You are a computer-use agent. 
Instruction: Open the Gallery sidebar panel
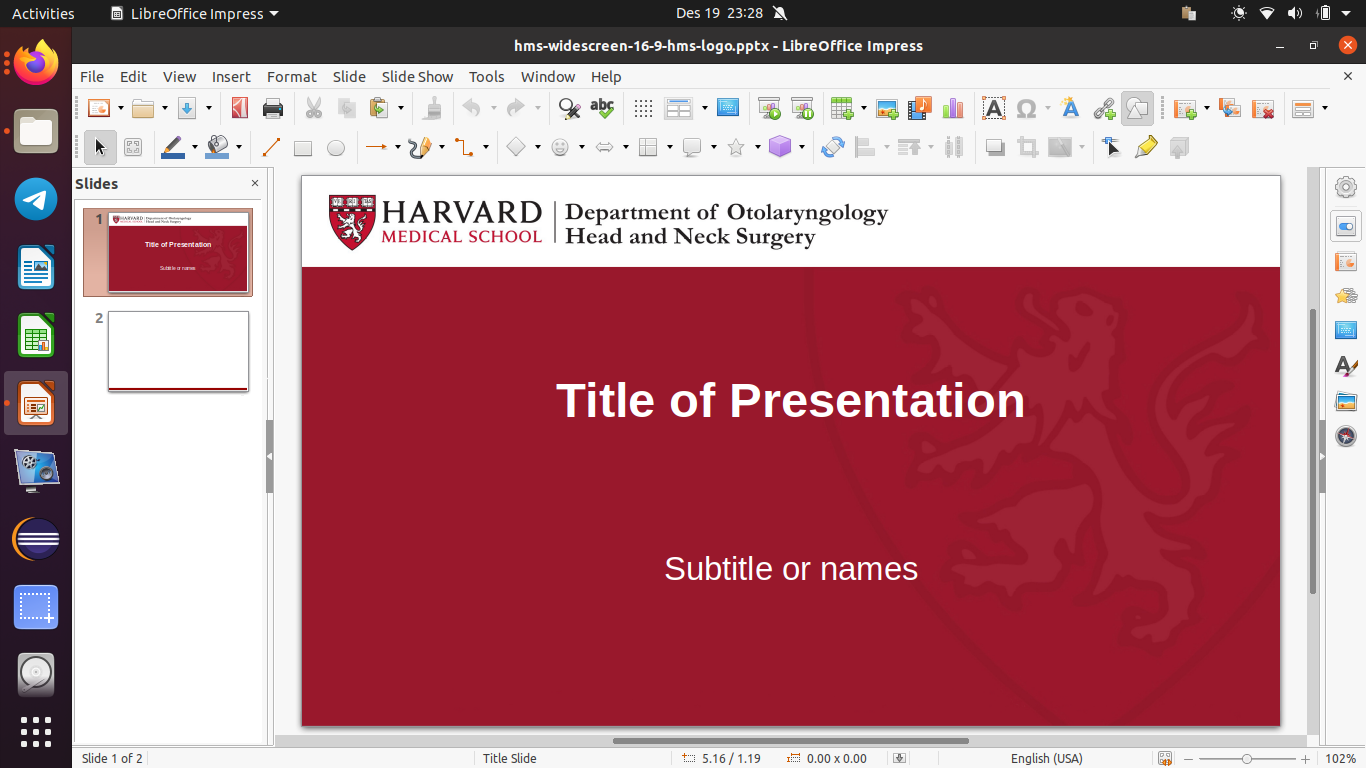1346,402
